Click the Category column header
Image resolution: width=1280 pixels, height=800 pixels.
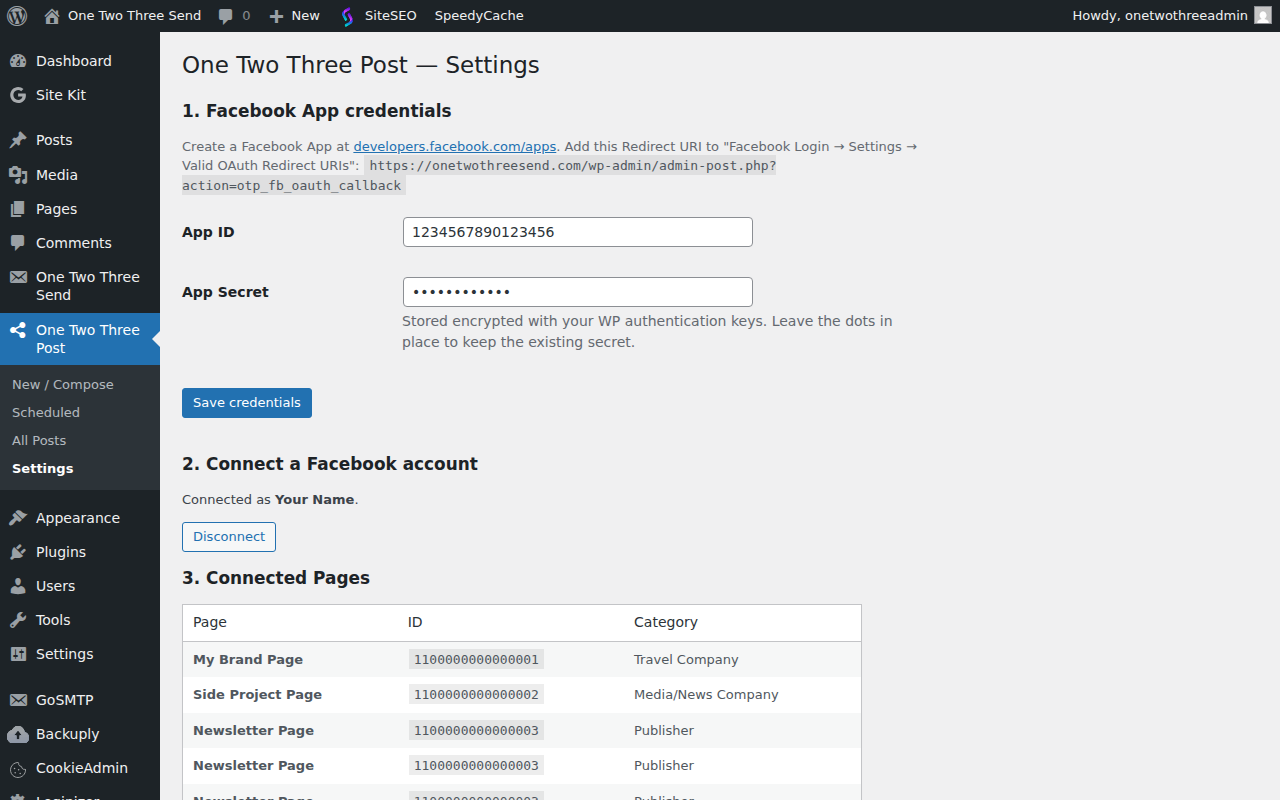point(666,622)
